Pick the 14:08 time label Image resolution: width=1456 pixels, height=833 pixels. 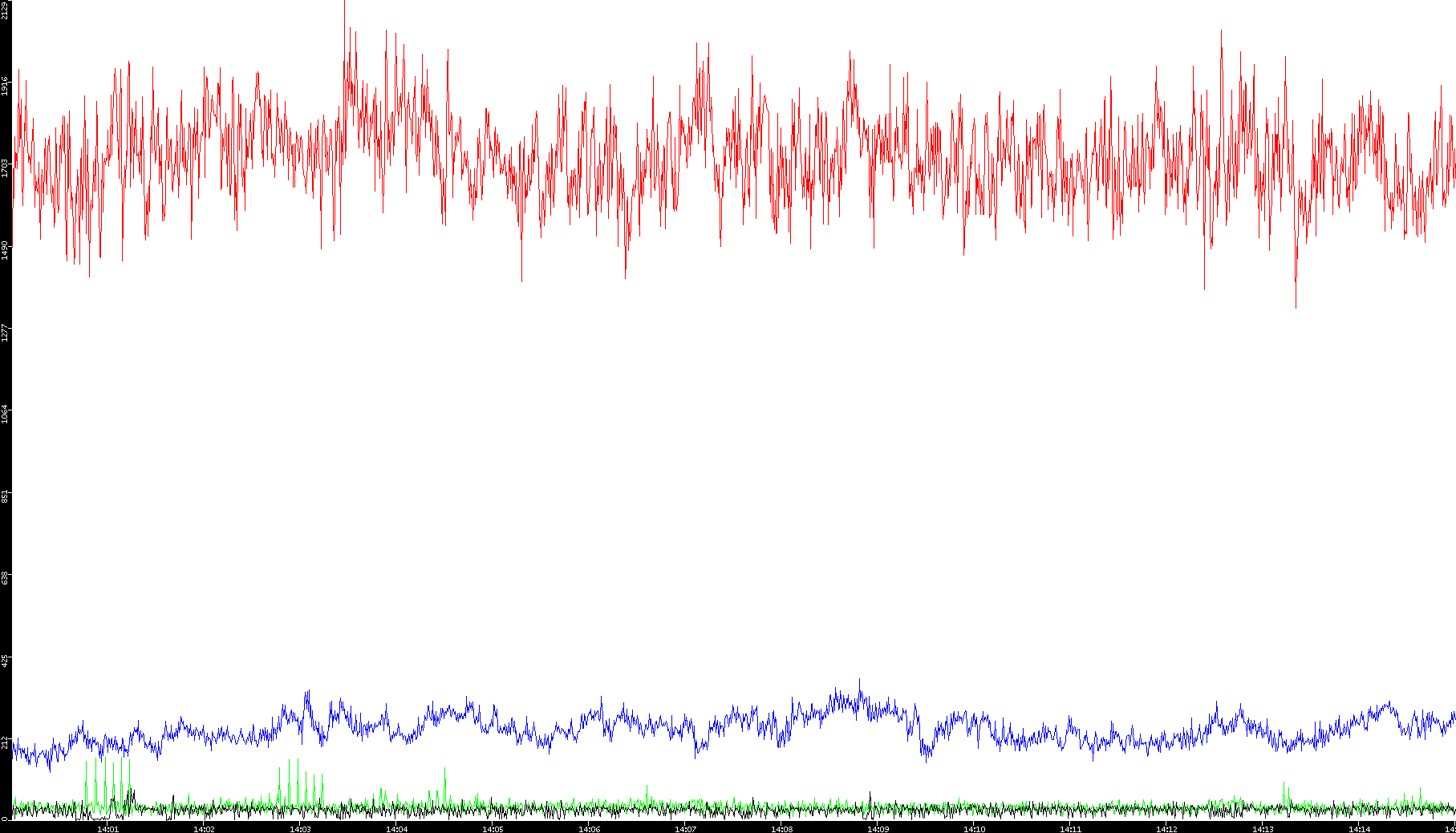click(x=781, y=828)
